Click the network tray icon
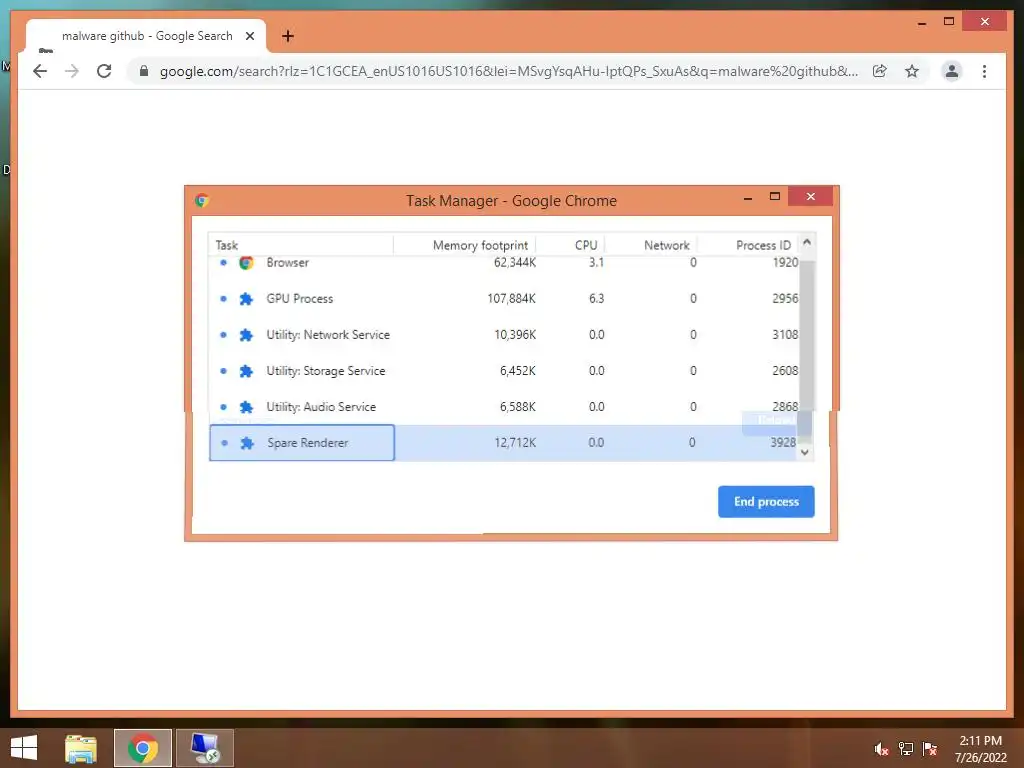The width and height of the screenshot is (1024, 768). pyautogui.click(x=906, y=749)
